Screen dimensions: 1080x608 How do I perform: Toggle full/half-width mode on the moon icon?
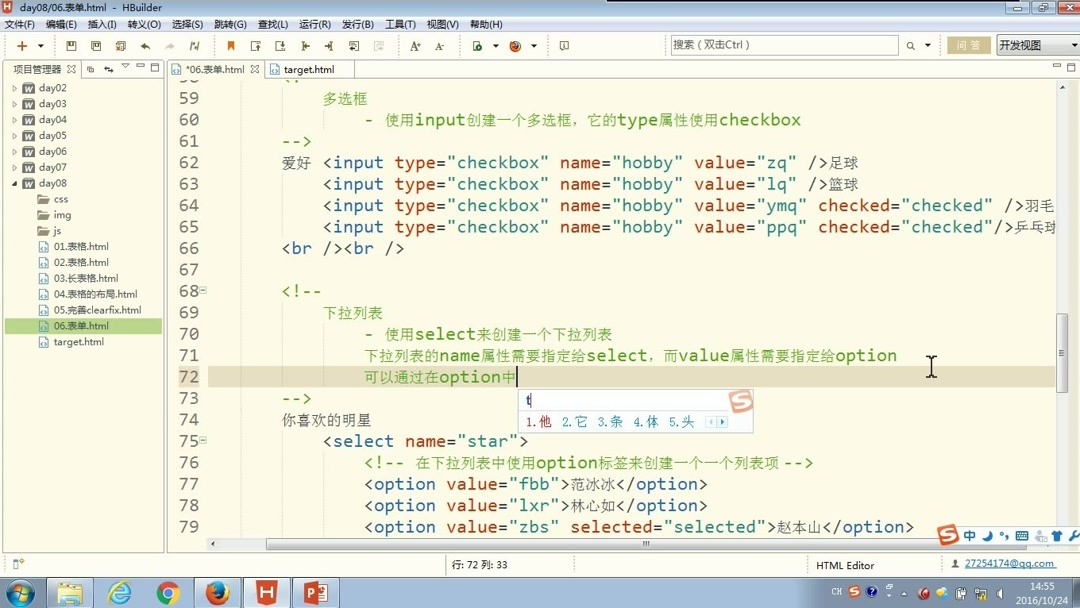tap(987, 535)
